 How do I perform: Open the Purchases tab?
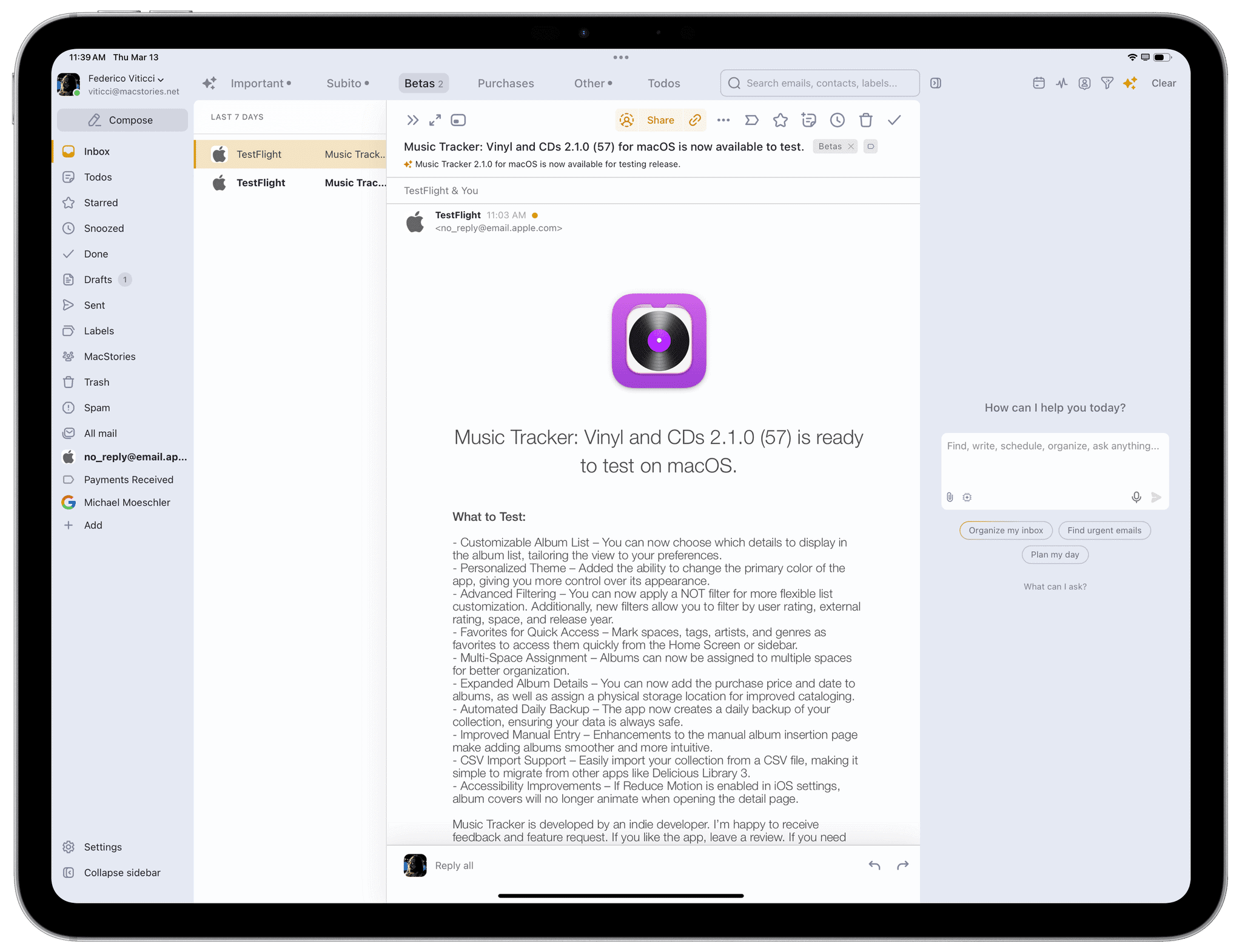[506, 84]
